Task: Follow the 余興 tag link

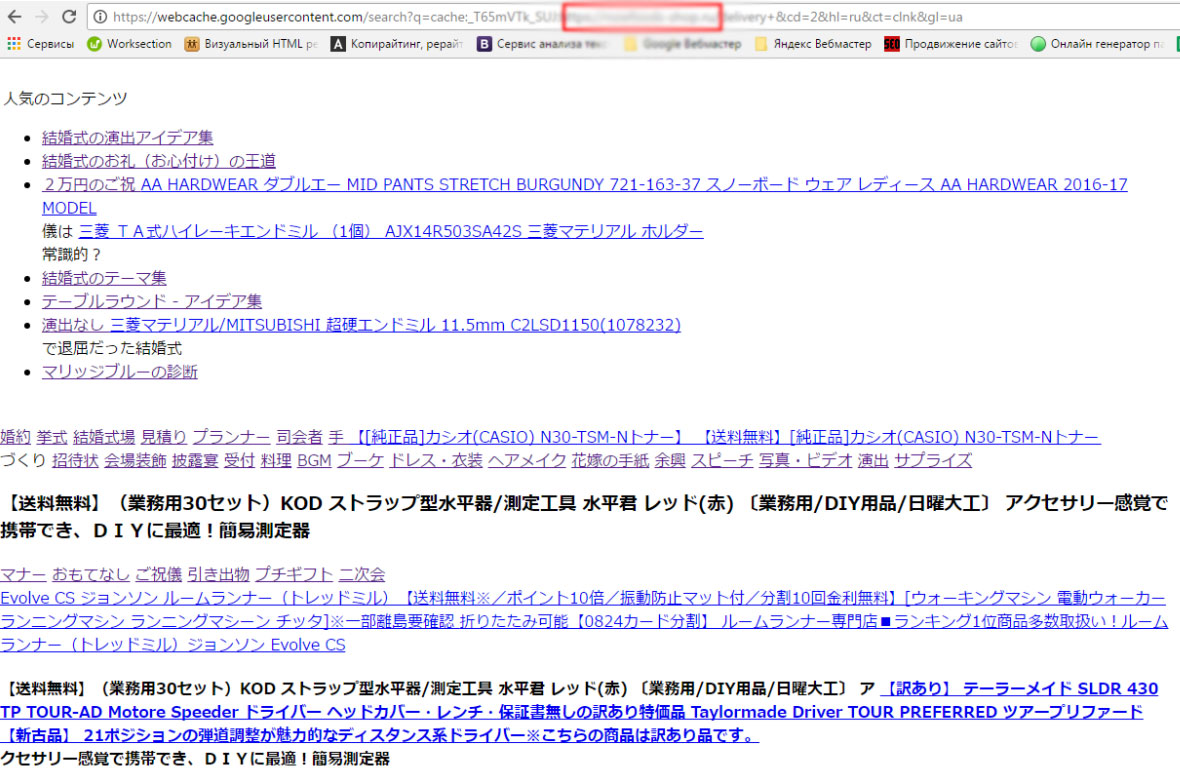Action: point(670,460)
